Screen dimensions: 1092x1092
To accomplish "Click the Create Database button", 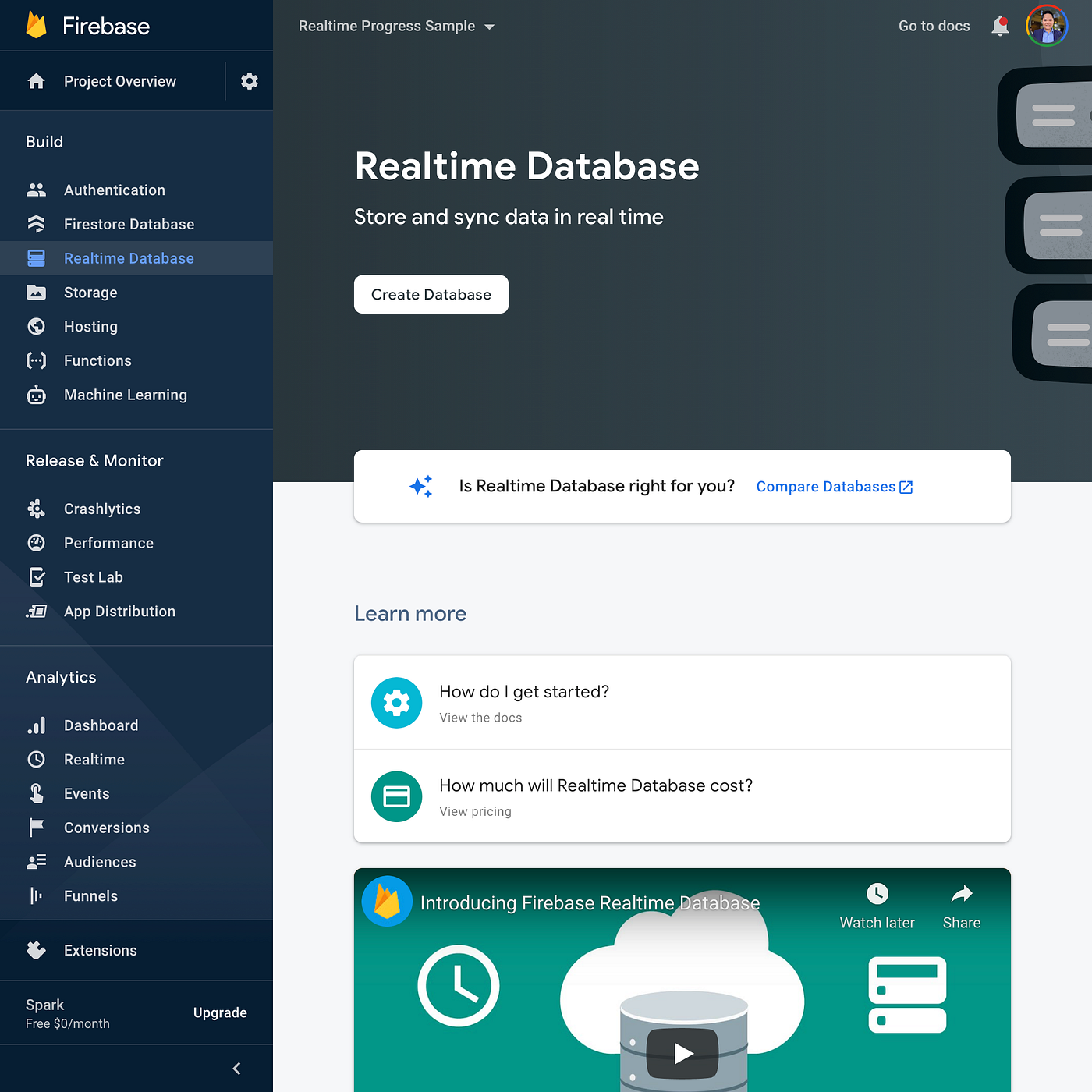I will [x=431, y=294].
